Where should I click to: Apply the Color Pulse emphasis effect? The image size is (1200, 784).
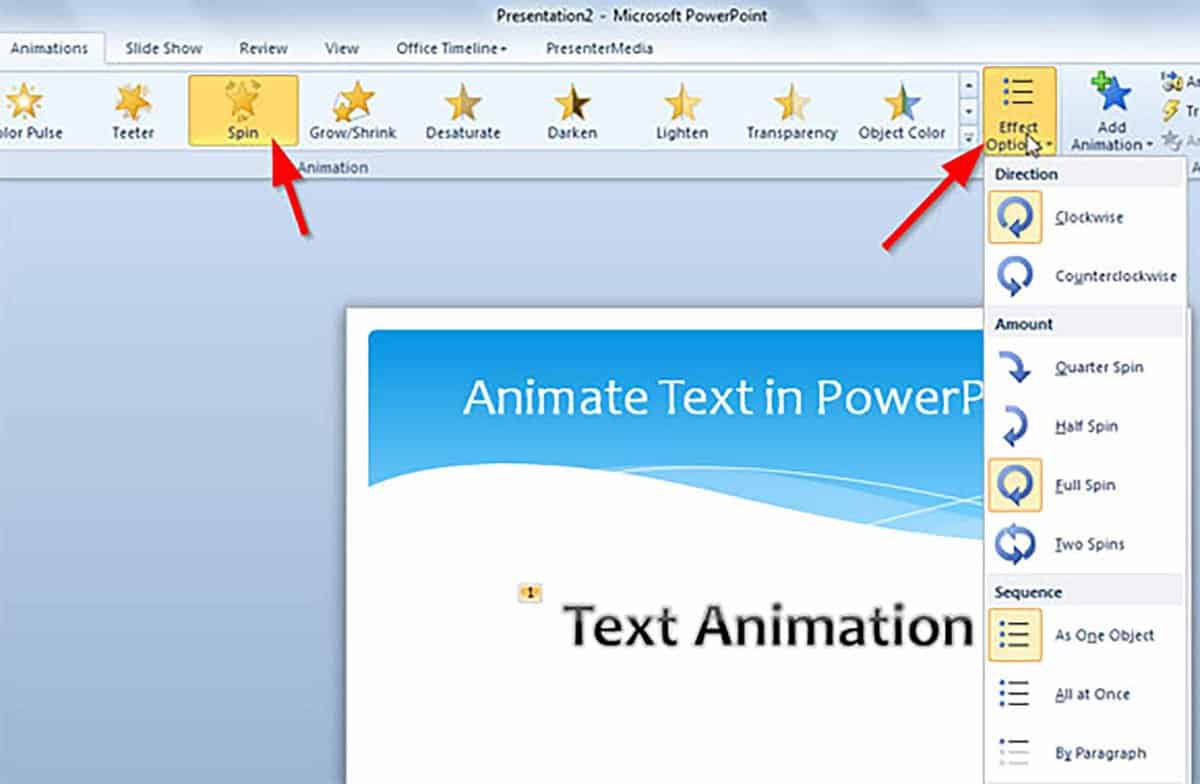[x=28, y=110]
